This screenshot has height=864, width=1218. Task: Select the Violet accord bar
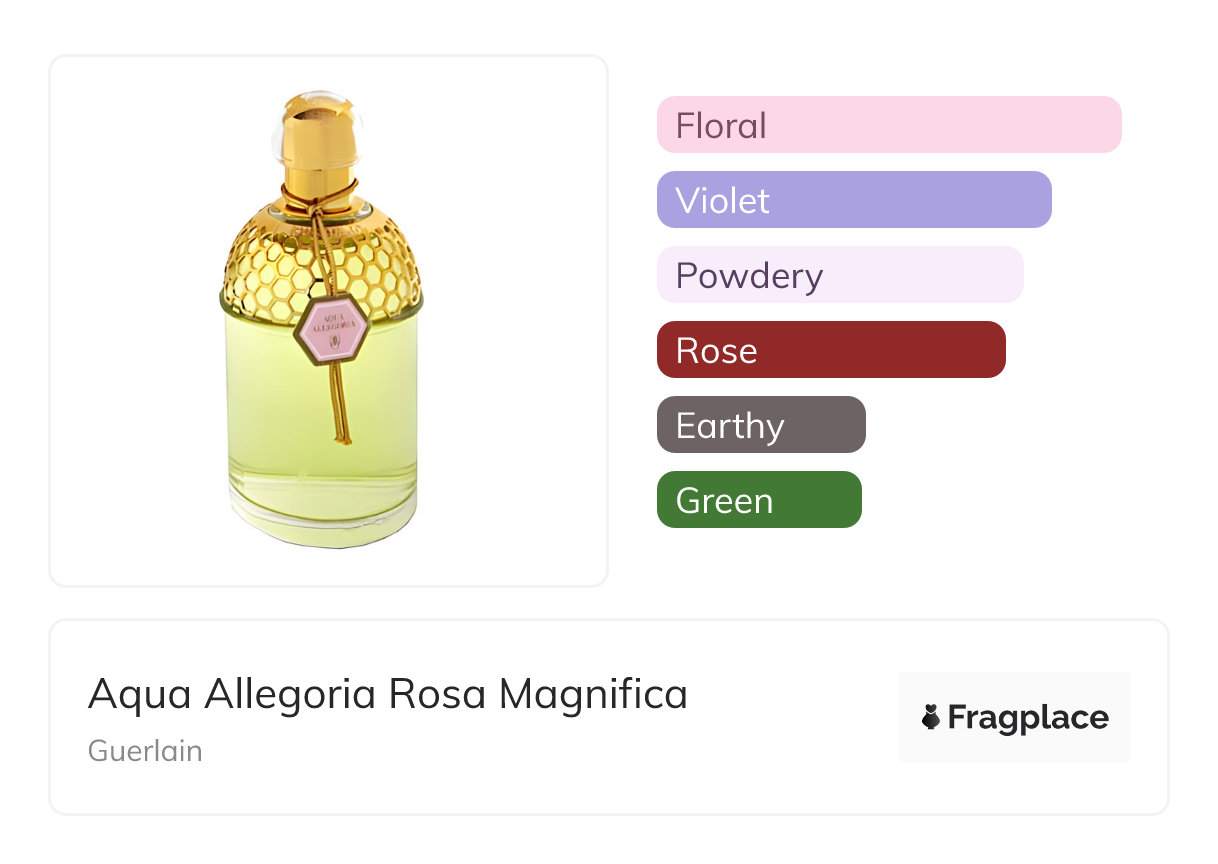[x=854, y=200]
